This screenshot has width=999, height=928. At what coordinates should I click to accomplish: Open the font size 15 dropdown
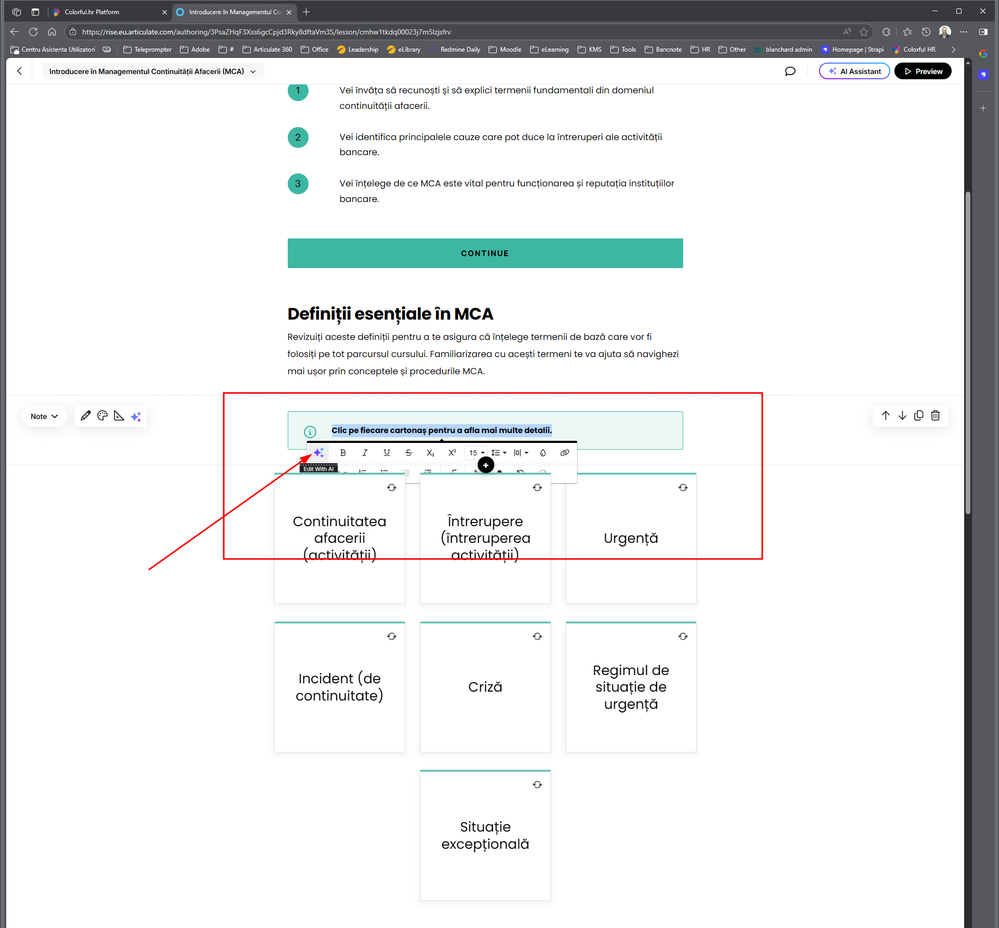point(477,453)
